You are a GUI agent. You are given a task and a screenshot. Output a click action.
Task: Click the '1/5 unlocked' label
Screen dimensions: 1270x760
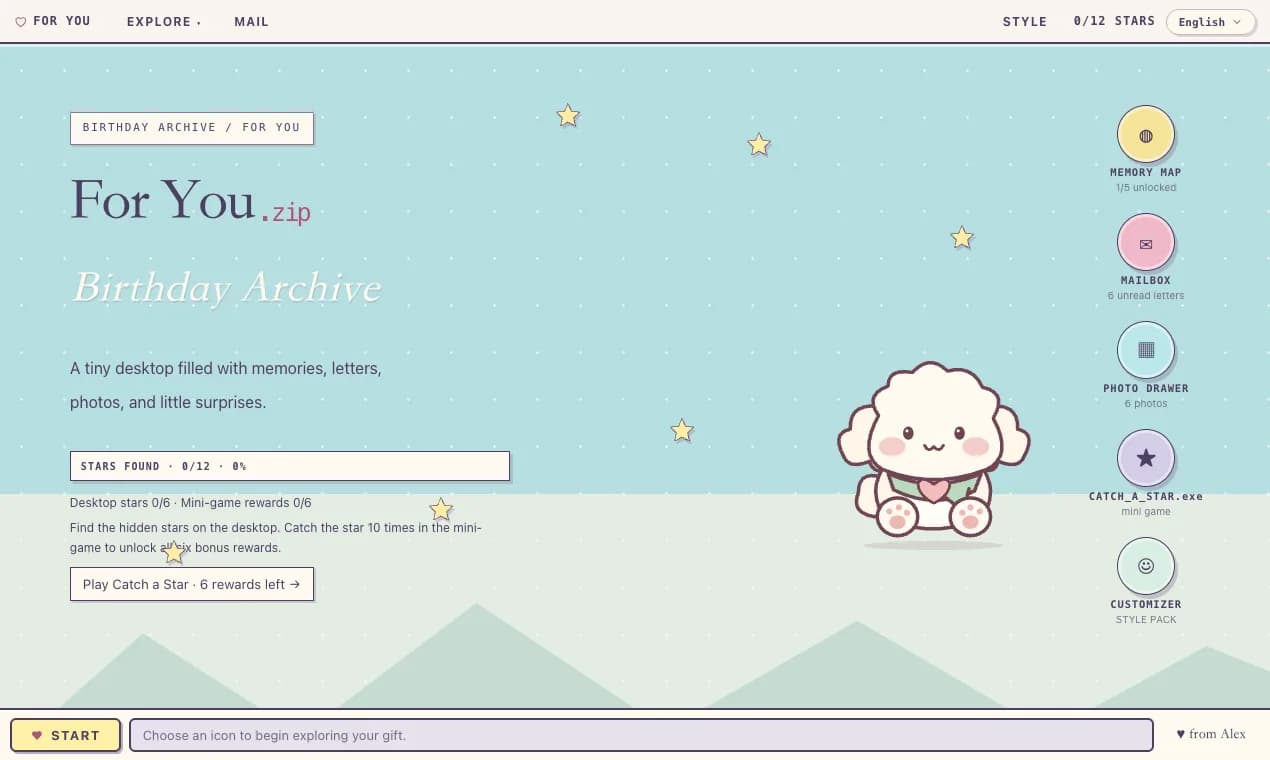click(x=1146, y=188)
